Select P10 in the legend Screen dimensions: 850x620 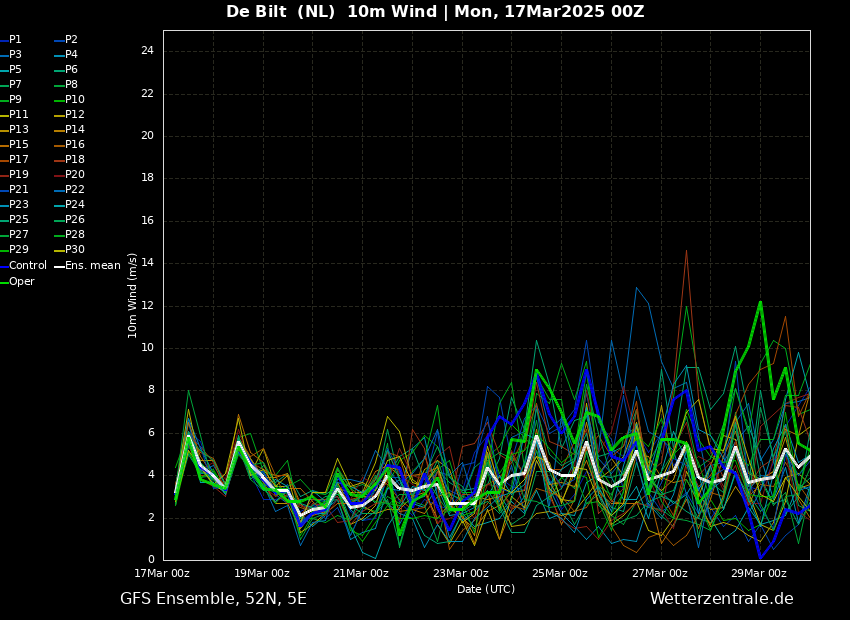tap(75, 100)
